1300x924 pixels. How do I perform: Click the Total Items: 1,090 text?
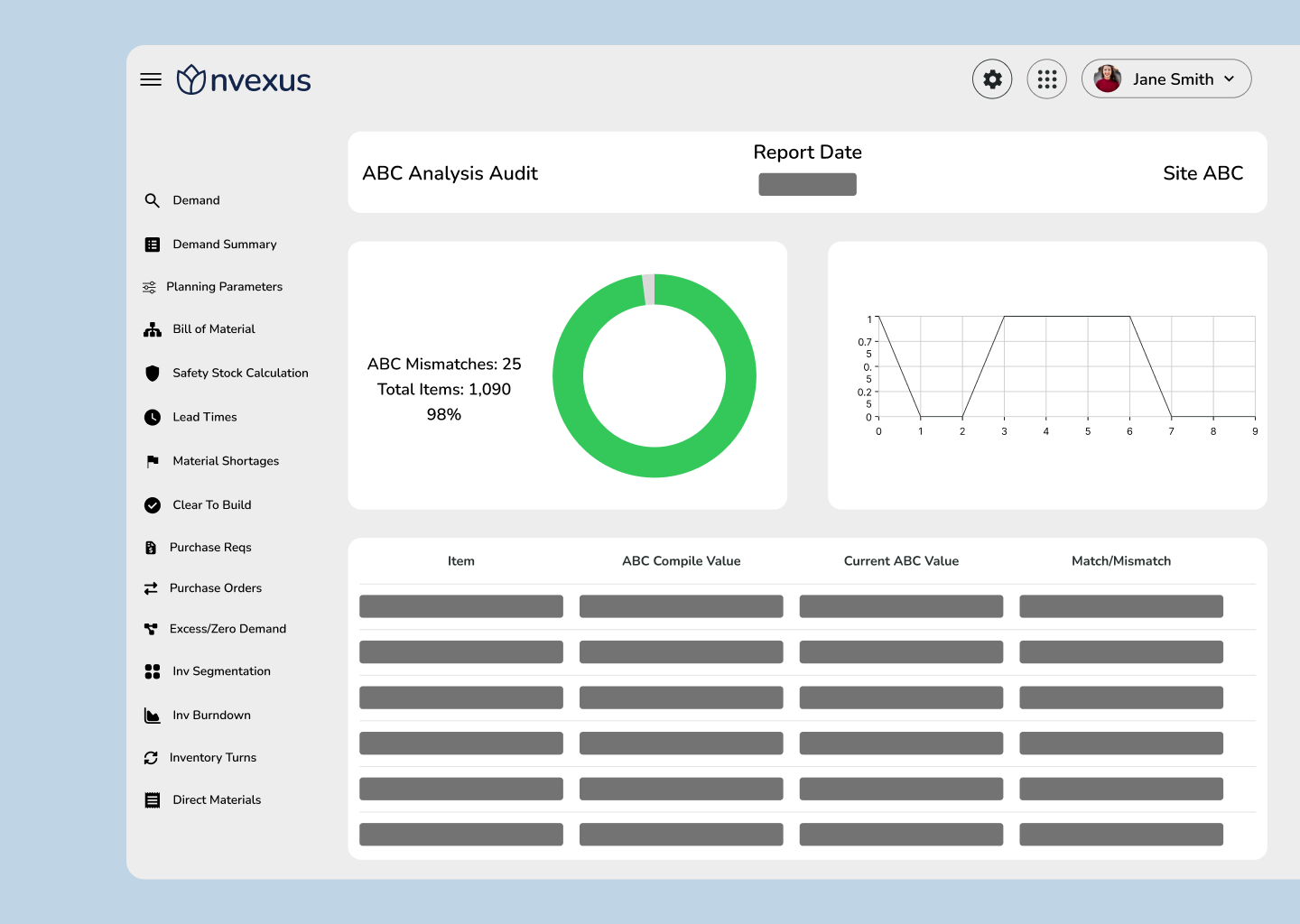click(444, 389)
